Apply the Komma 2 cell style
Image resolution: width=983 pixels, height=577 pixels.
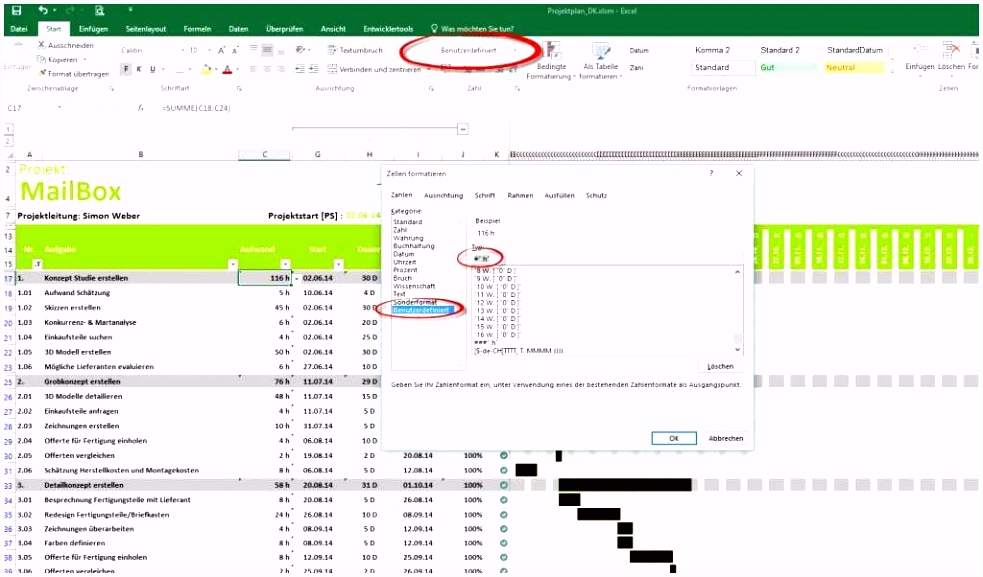click(x=713, y=50)
